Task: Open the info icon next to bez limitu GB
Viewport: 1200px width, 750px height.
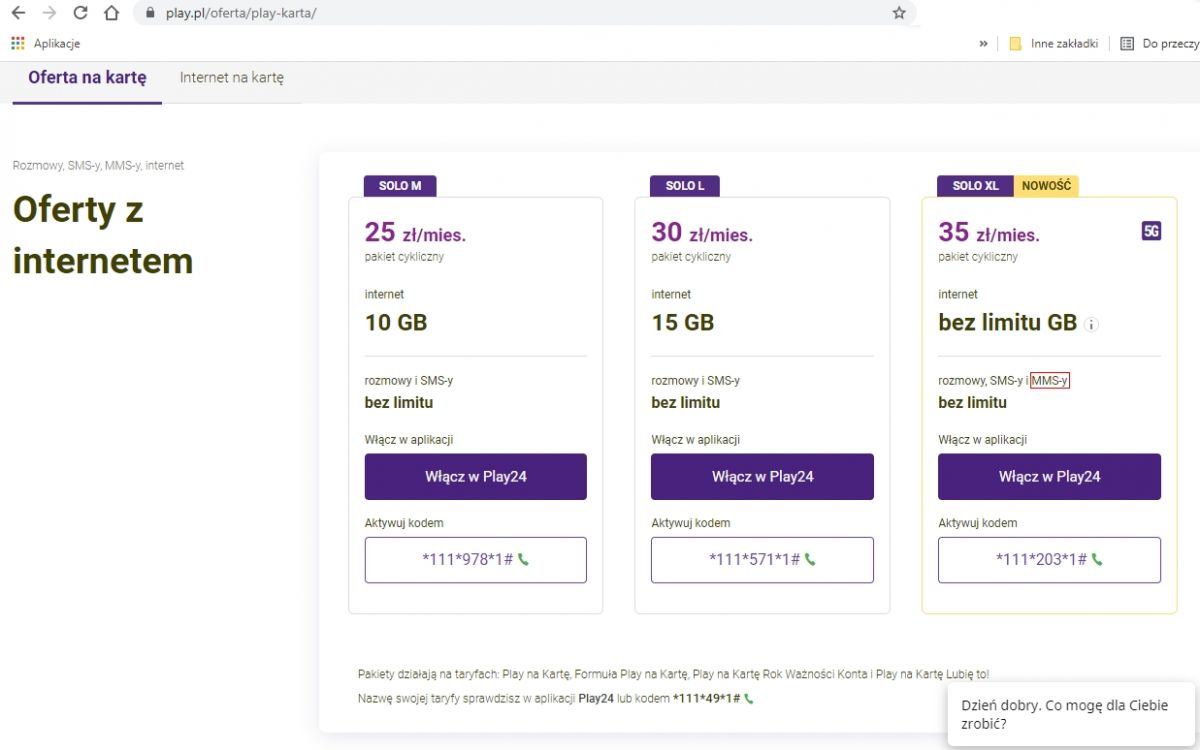Action: (x=1092, y=324)
